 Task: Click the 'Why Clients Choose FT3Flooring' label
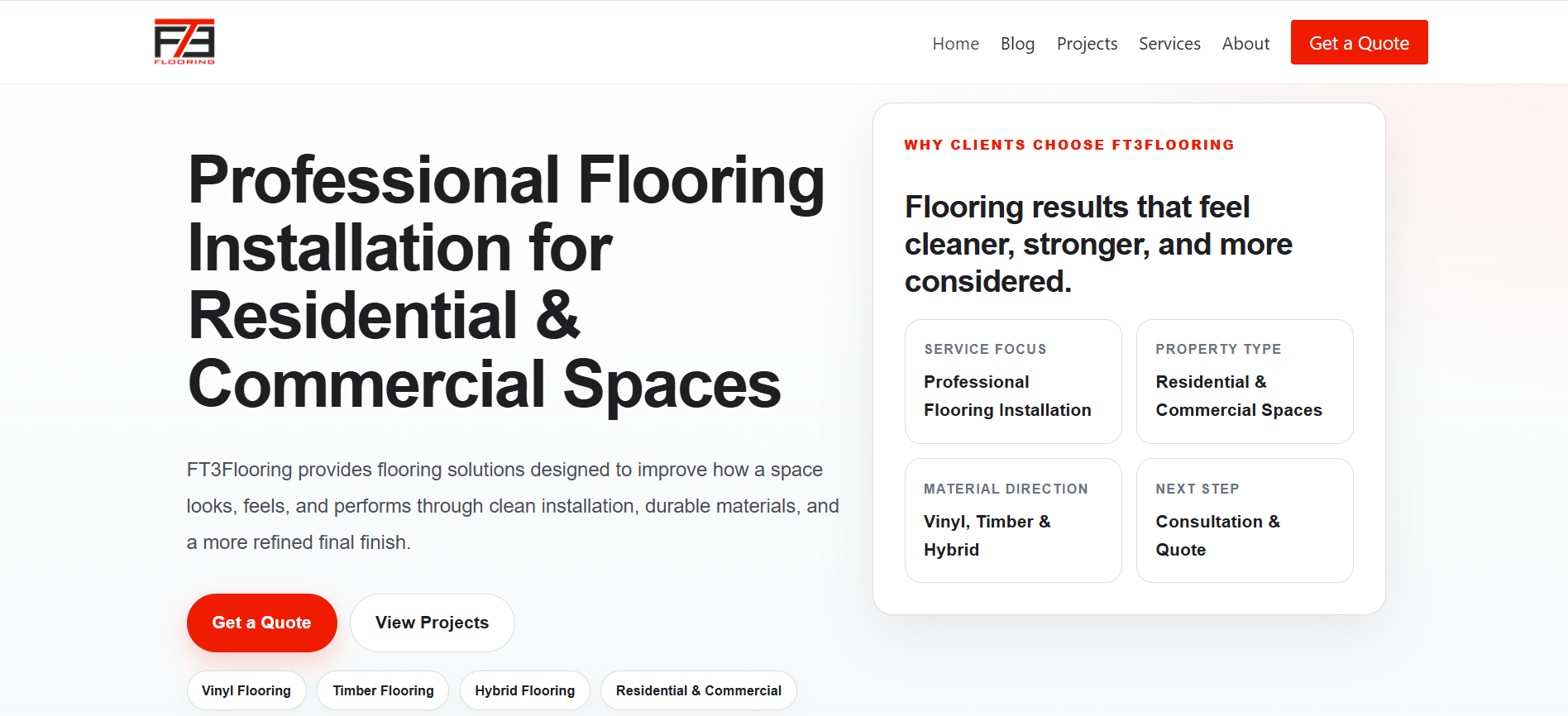1069,145
